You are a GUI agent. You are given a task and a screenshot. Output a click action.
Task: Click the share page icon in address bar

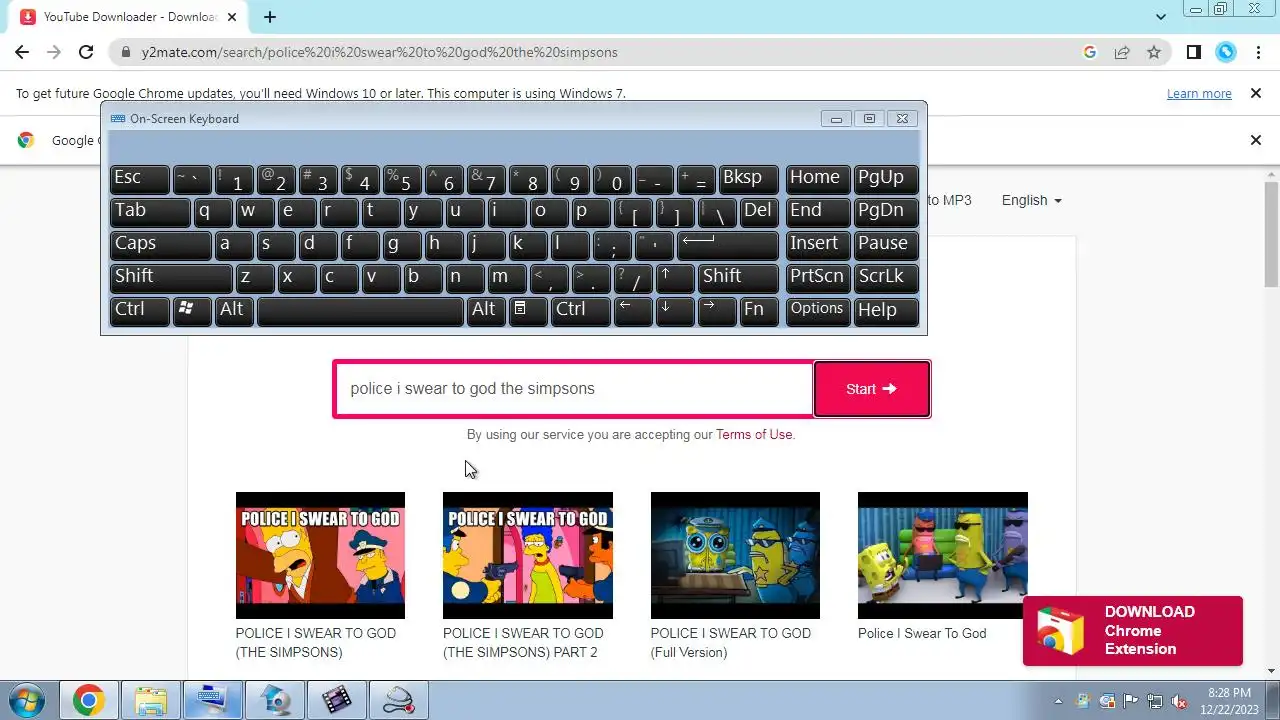pos(1122,52)
